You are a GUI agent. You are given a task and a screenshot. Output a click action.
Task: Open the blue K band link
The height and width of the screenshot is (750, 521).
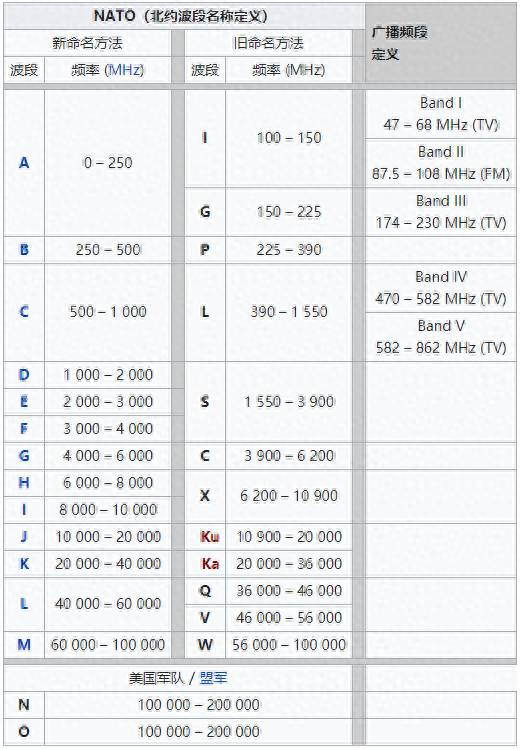tap(24, 564)
